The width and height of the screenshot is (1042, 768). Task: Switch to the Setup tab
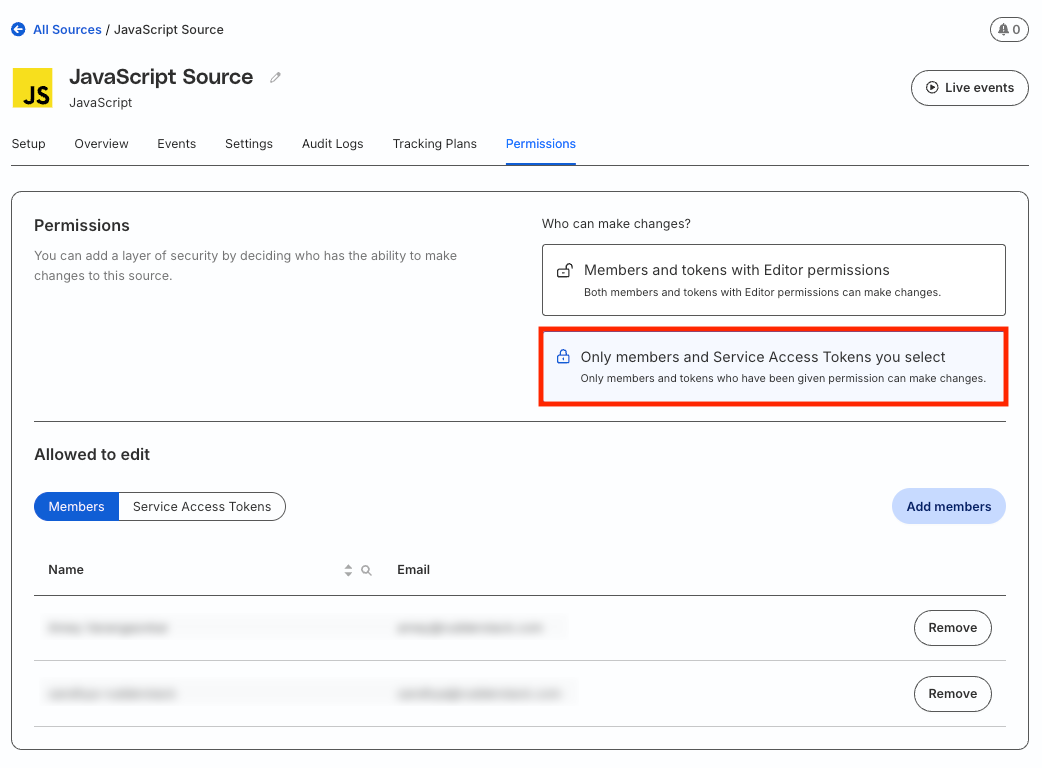29,144
